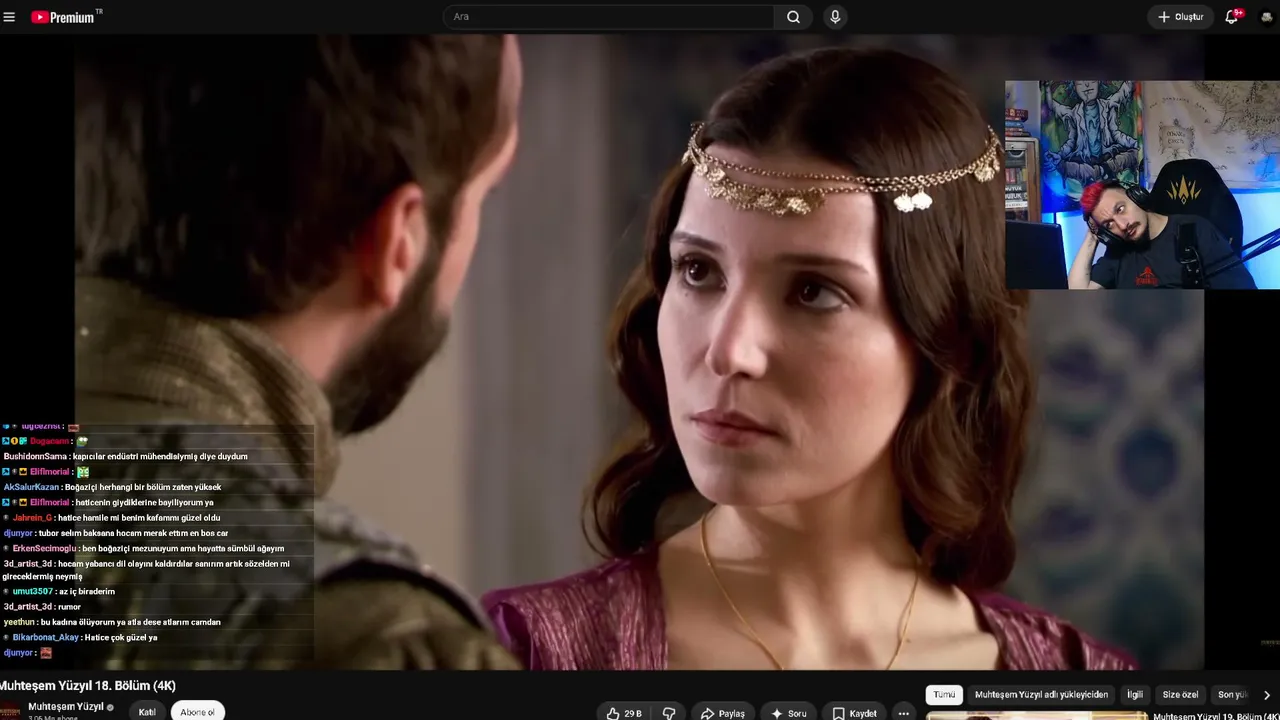
Task: Select the Size özel filter chip
Action: pos(1180,695)
